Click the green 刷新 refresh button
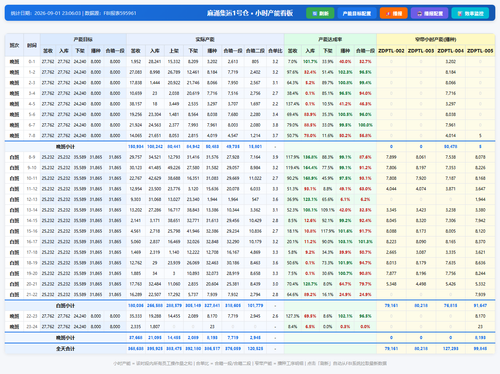This screenshot has height=374, width=500. point(320,13)
